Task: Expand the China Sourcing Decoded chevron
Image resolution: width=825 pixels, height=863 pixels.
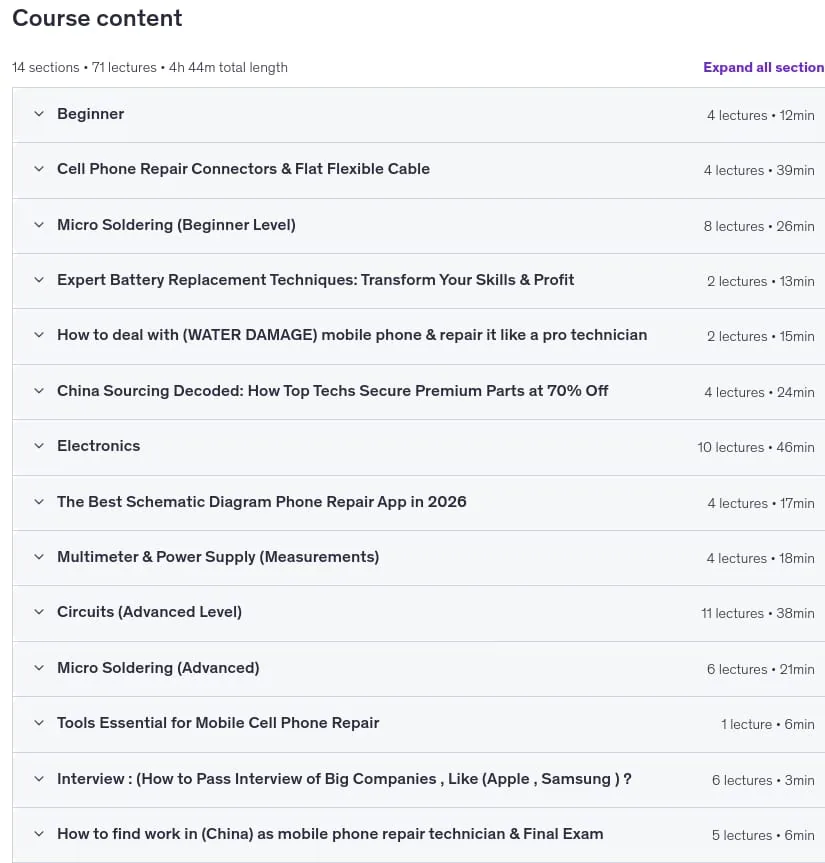Action: coord(39,391)
